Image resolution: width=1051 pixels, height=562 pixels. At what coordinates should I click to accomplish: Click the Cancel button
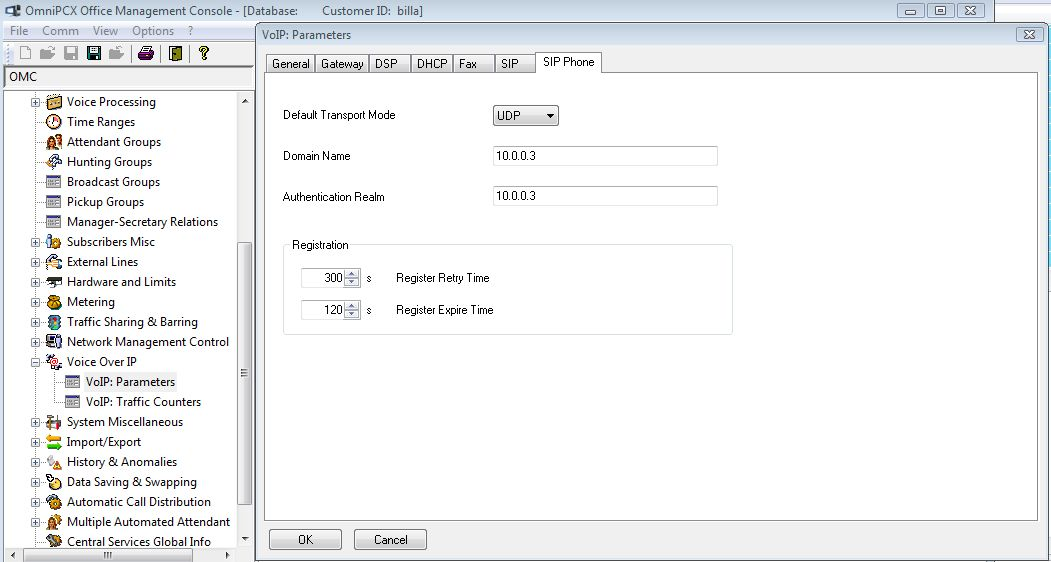pyautogui.click(x=390, y=539)
